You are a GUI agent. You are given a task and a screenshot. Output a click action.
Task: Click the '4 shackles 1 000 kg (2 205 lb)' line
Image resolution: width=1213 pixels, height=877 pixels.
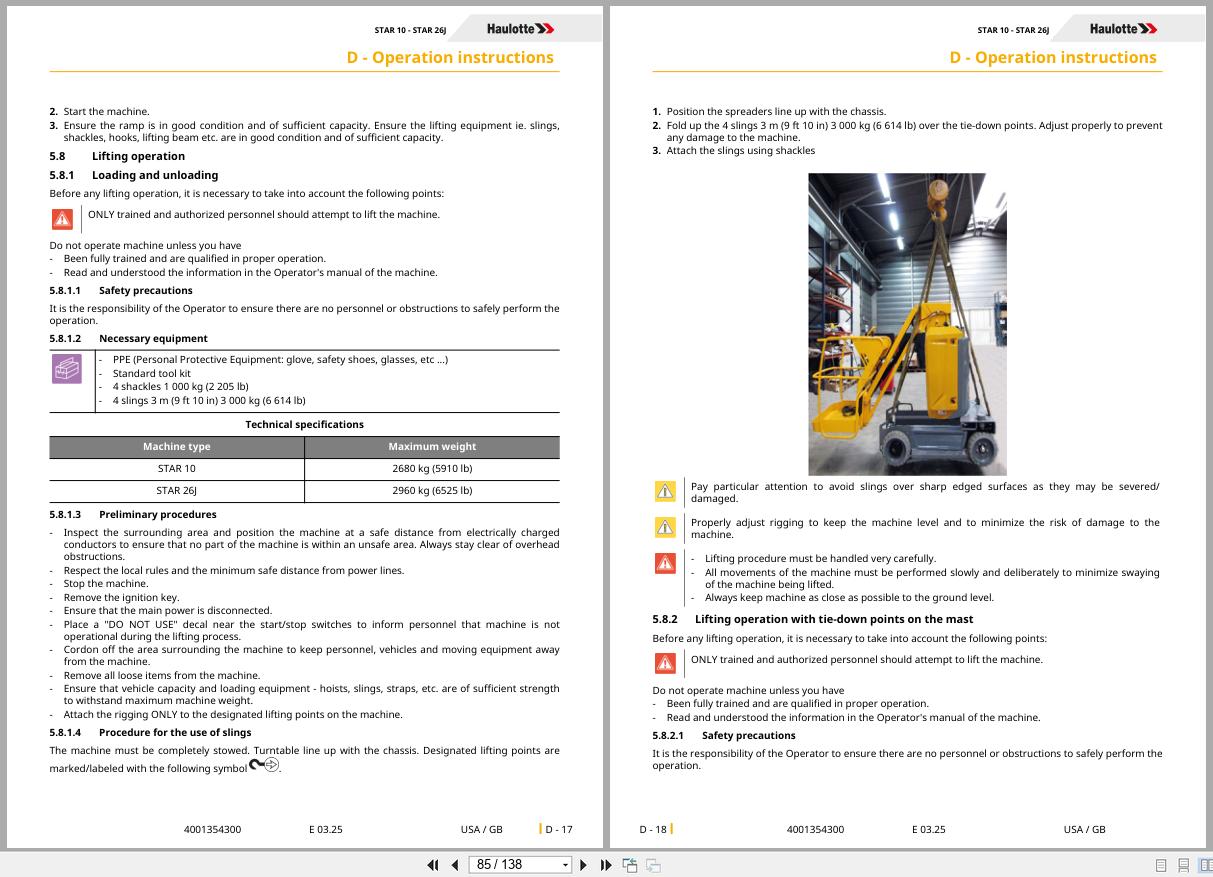tap(180, 386)
